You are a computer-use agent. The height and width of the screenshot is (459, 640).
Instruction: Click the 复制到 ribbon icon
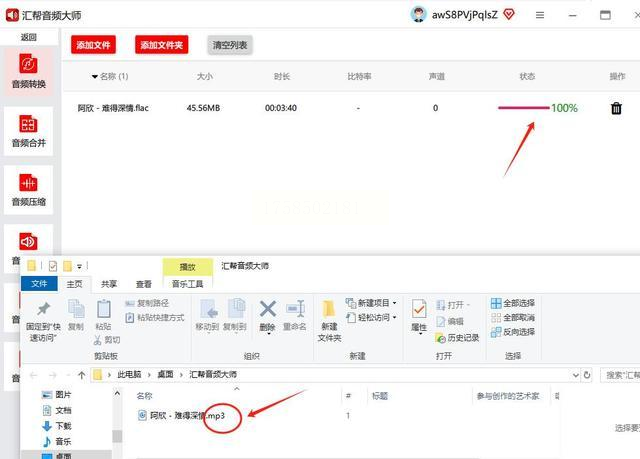tap(236, 309)
